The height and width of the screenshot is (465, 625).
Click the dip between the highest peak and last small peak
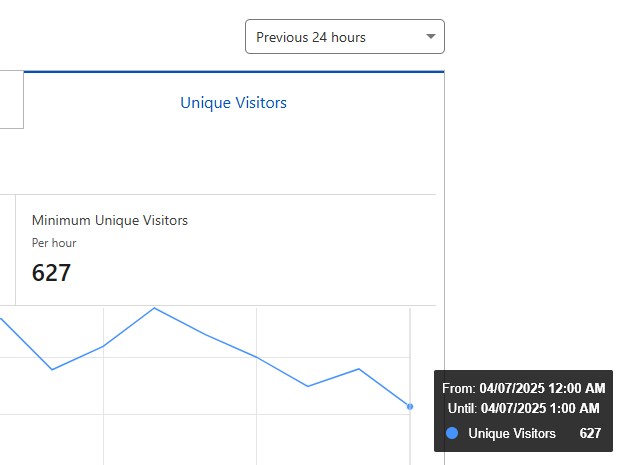[x=308, y=386]
